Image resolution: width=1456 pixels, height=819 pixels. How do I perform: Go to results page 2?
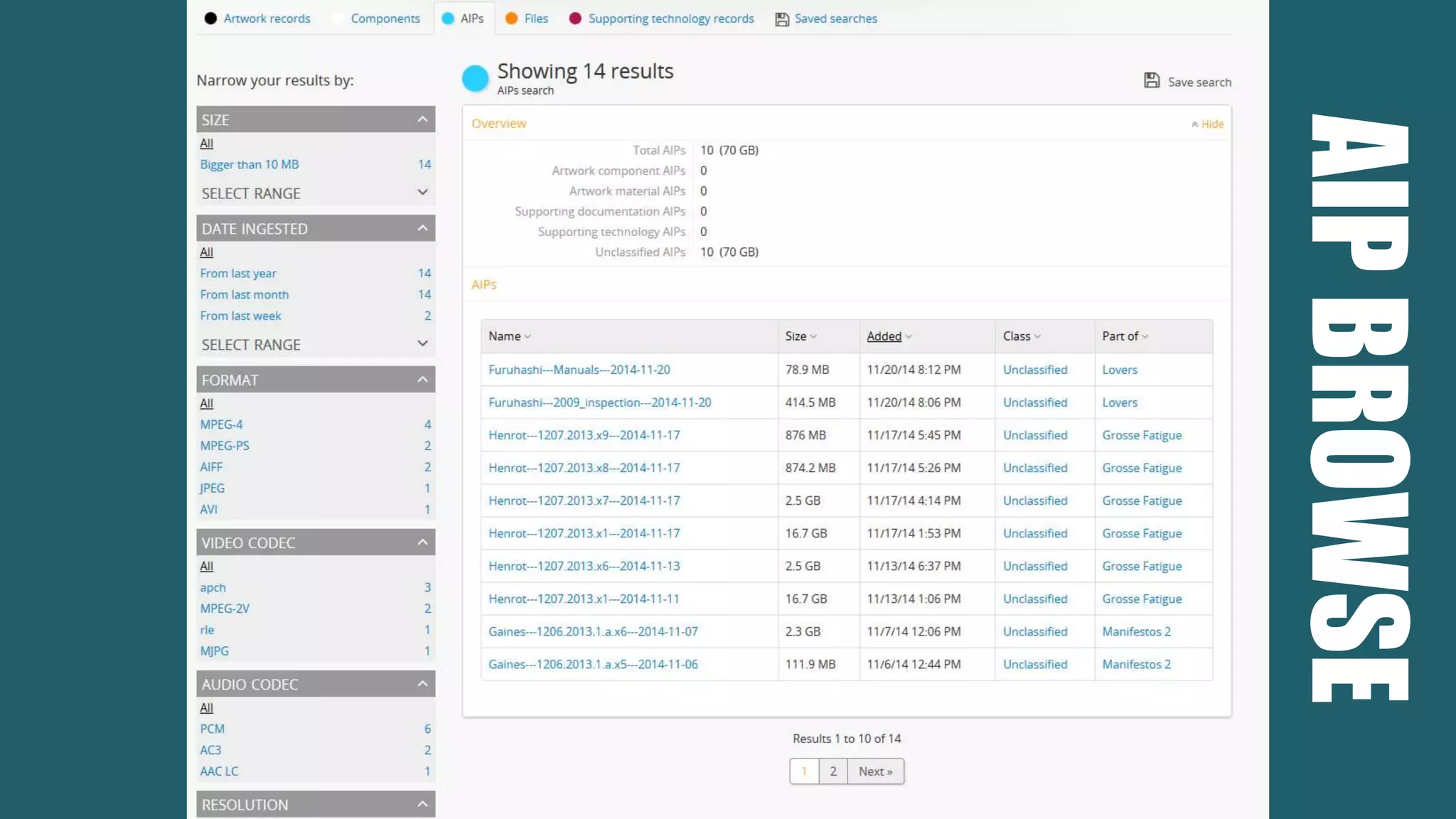(833, 771)
